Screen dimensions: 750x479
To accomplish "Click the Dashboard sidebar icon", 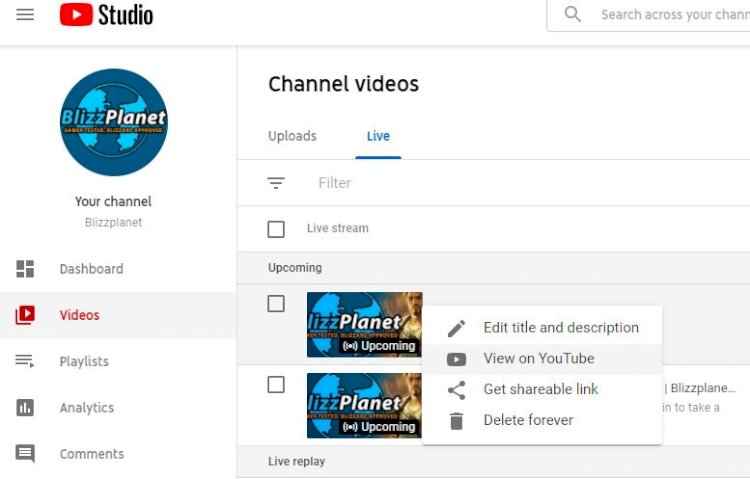I will (25, 269).
